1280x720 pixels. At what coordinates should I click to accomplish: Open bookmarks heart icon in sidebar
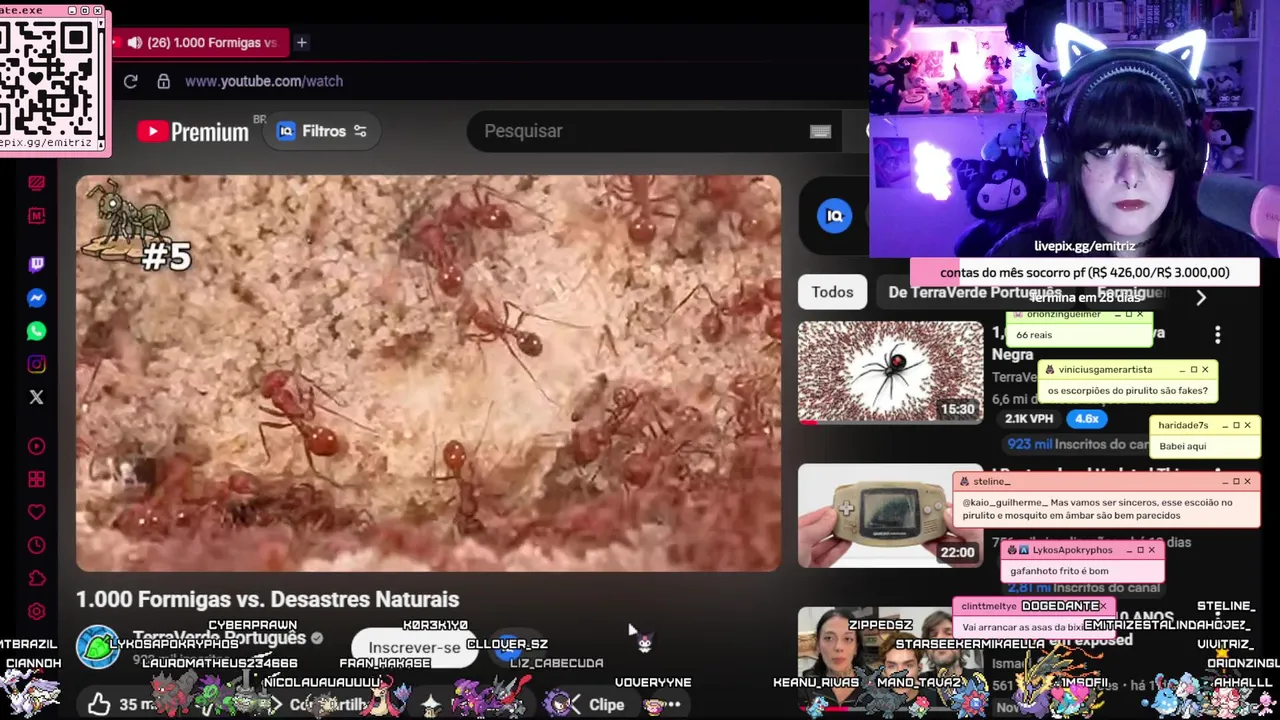(37, 512)
